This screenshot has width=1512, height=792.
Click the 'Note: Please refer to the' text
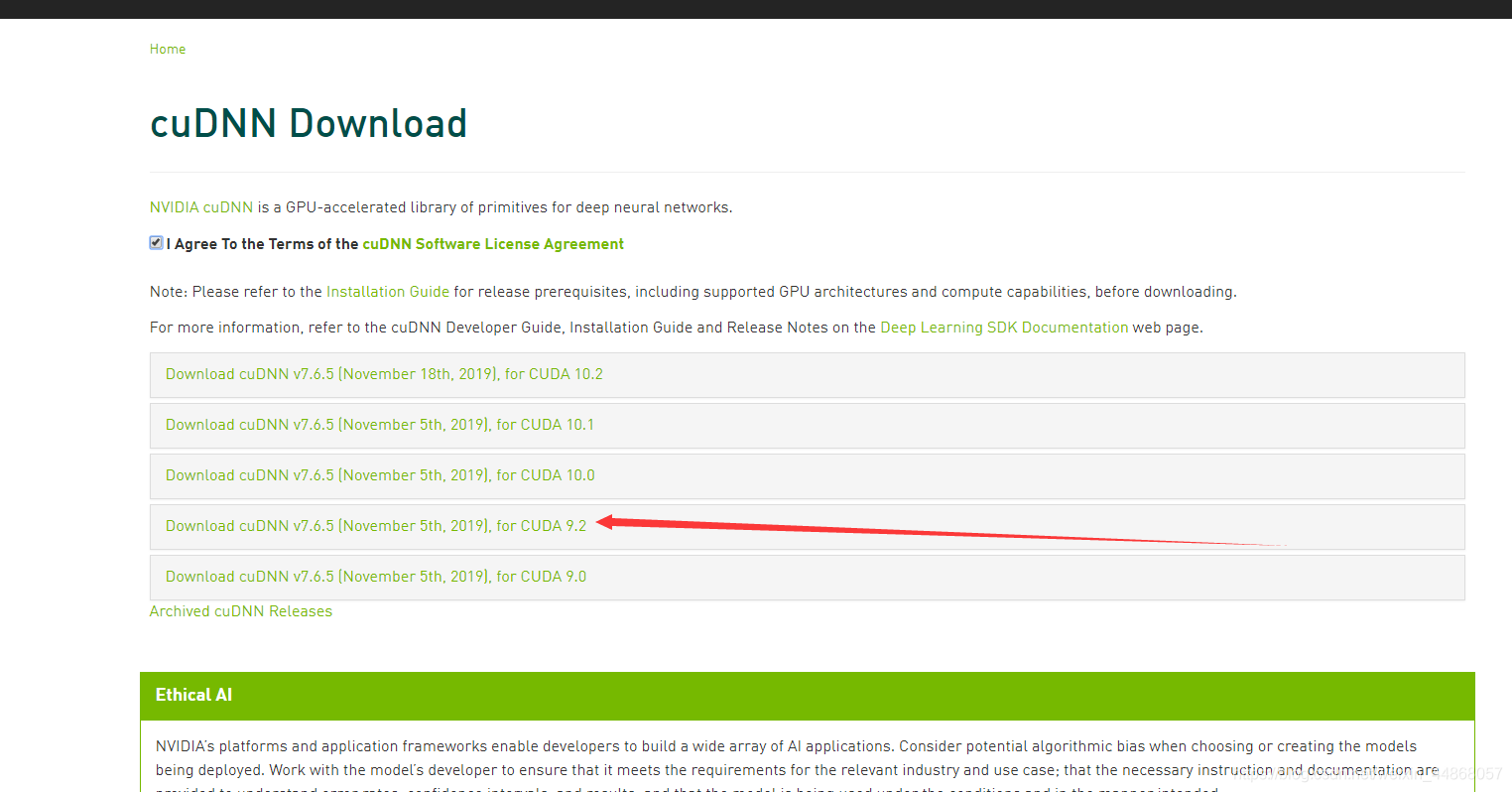click(236, 292)
